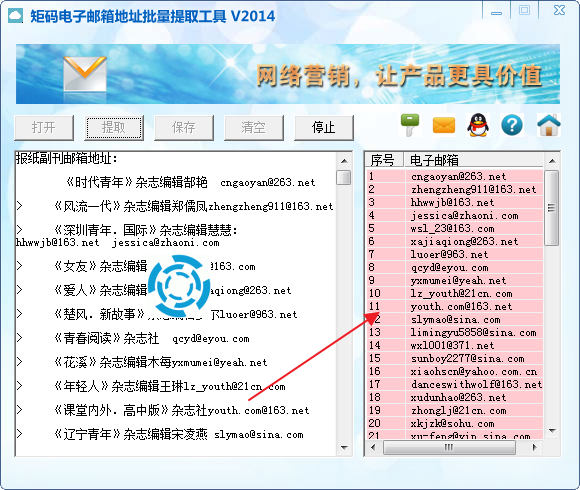580x490 pixels.
Task: Select row sunboy2277@sina.com in list
Action: 455,358
